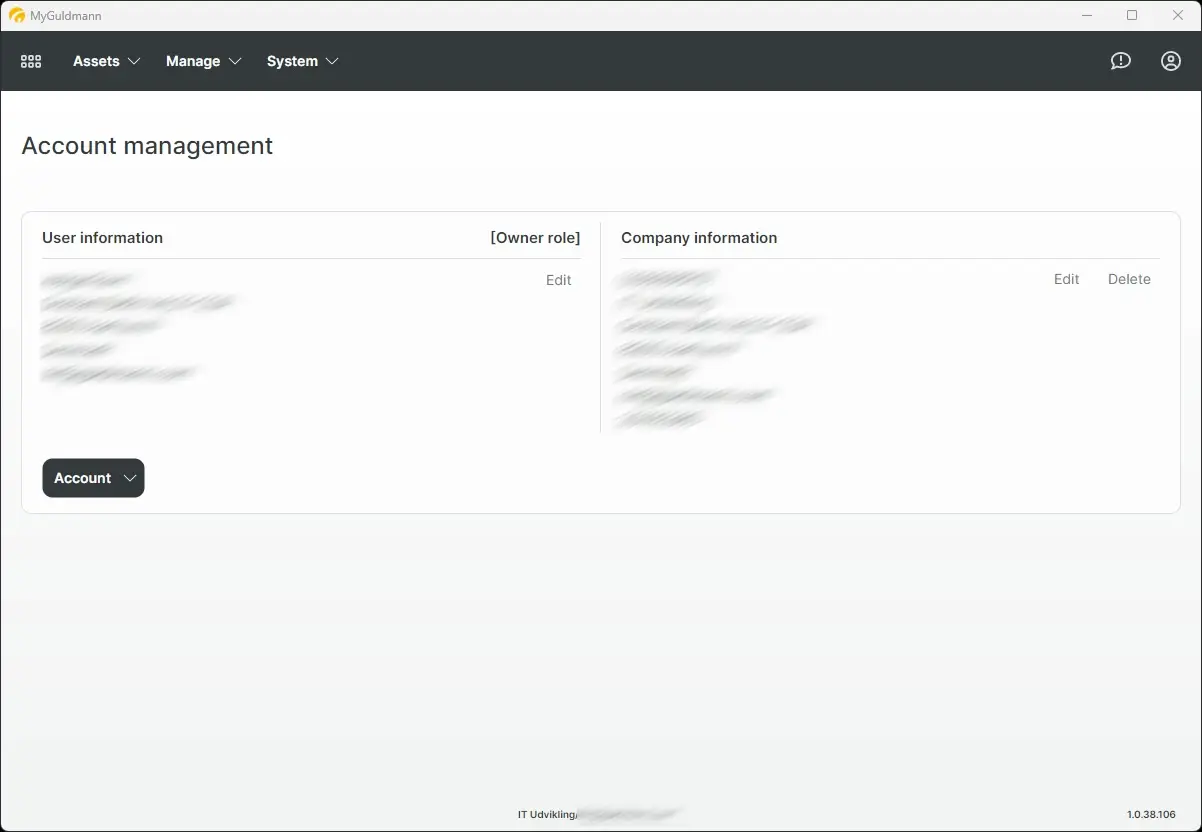Edit the user information
Screen dimensions: 1202x832
(x=558, y=280)
